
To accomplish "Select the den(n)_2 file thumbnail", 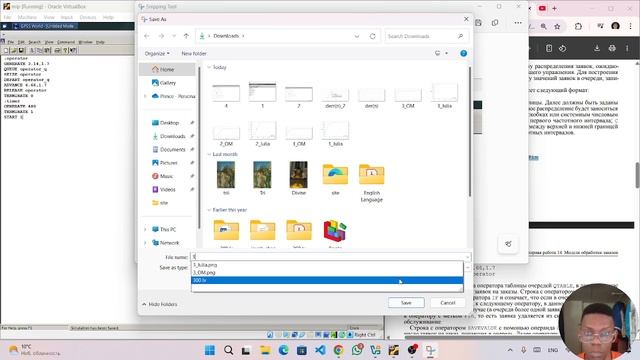I will click(x=335, y=97).
